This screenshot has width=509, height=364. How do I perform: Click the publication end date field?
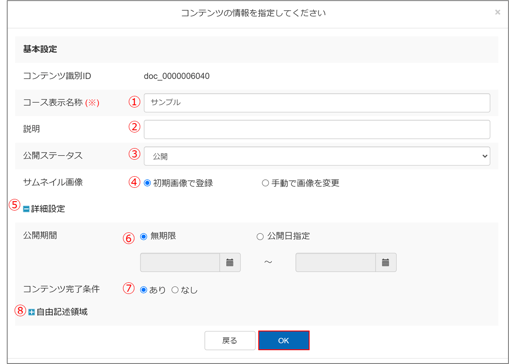[x=336, y=262]
